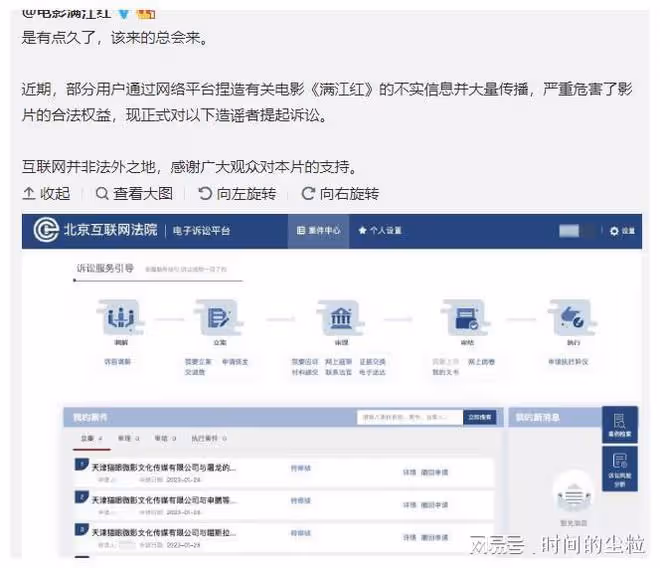Screen dimensions: 660x568
Task: Open the 电子送达 link
Action: (x=373, y=372)
